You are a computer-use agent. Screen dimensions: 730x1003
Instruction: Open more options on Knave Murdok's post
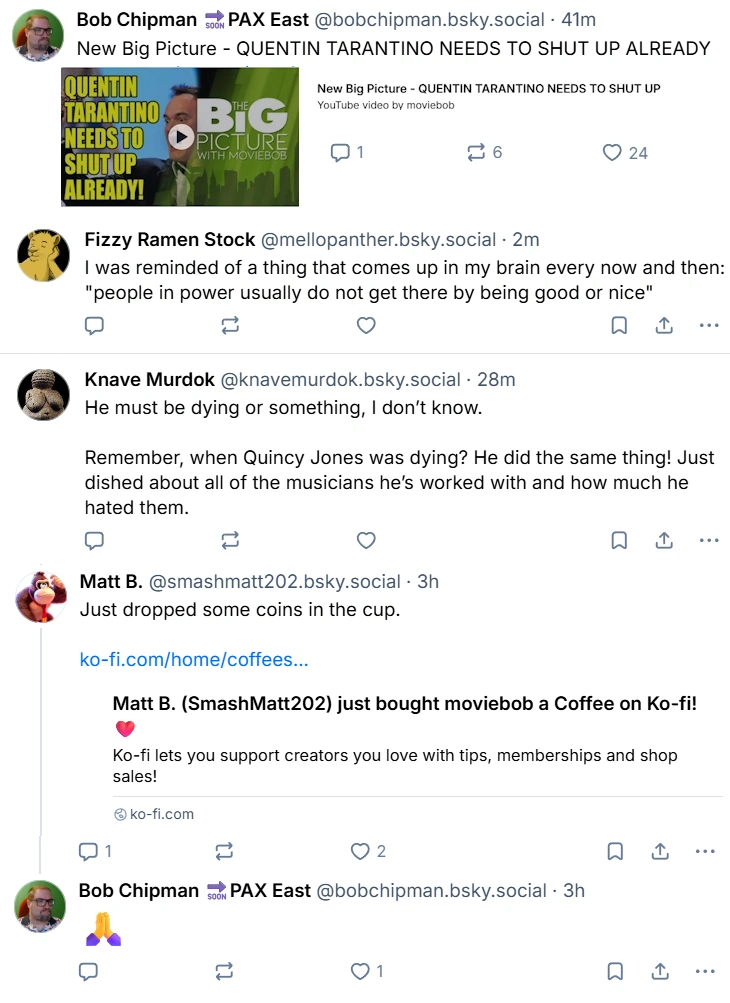pyautogui.click(x=709, y=541)
